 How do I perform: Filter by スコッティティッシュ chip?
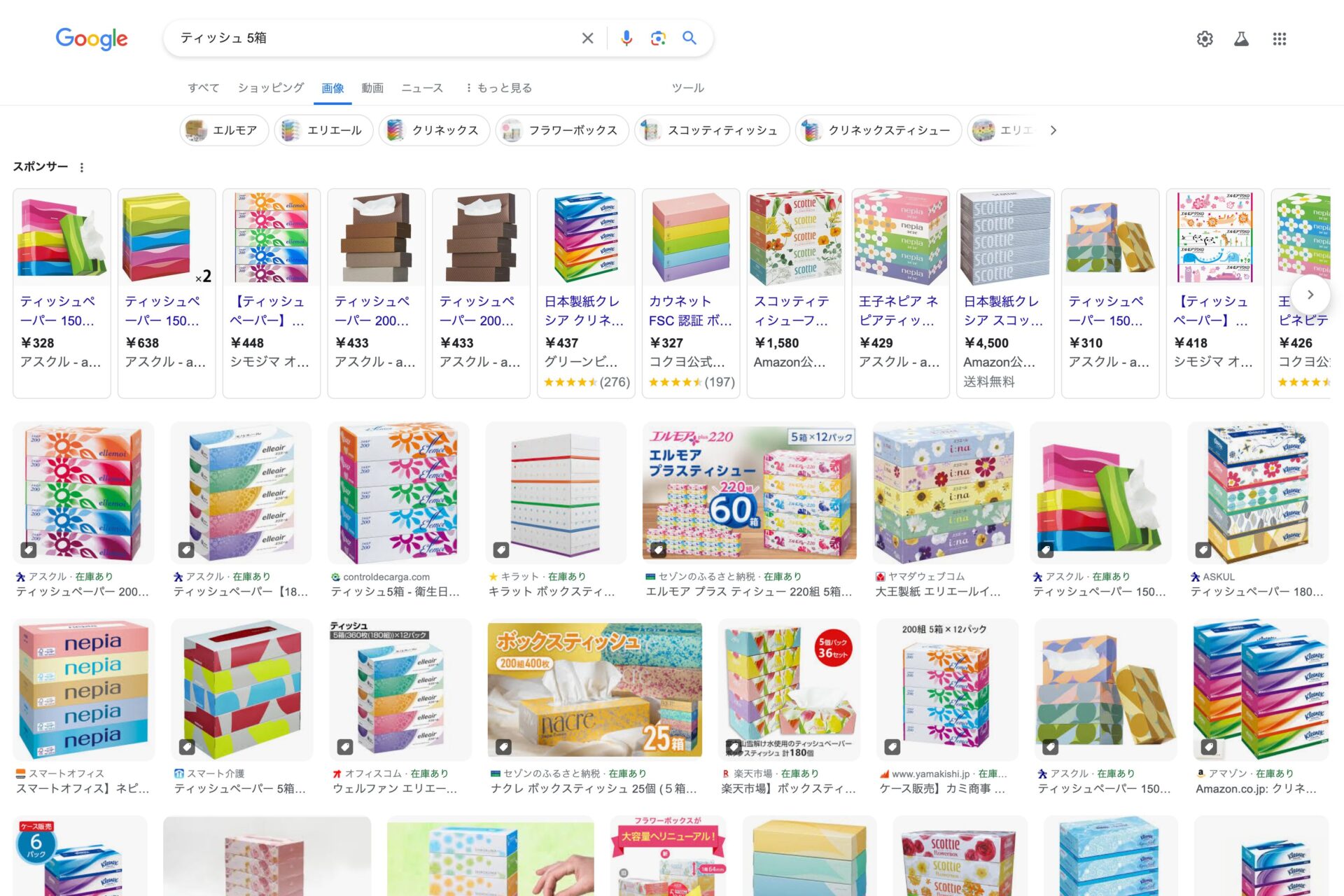(x=712, y=130)
